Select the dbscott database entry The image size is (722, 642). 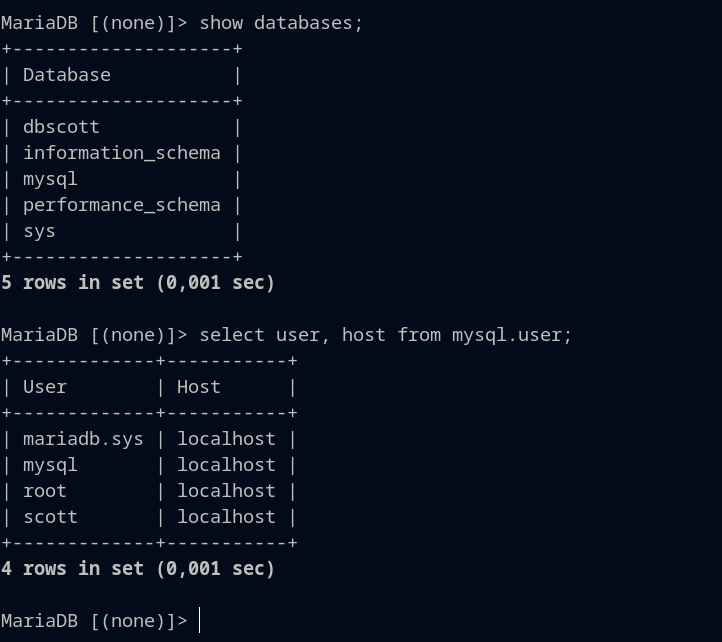click(61, 127)
